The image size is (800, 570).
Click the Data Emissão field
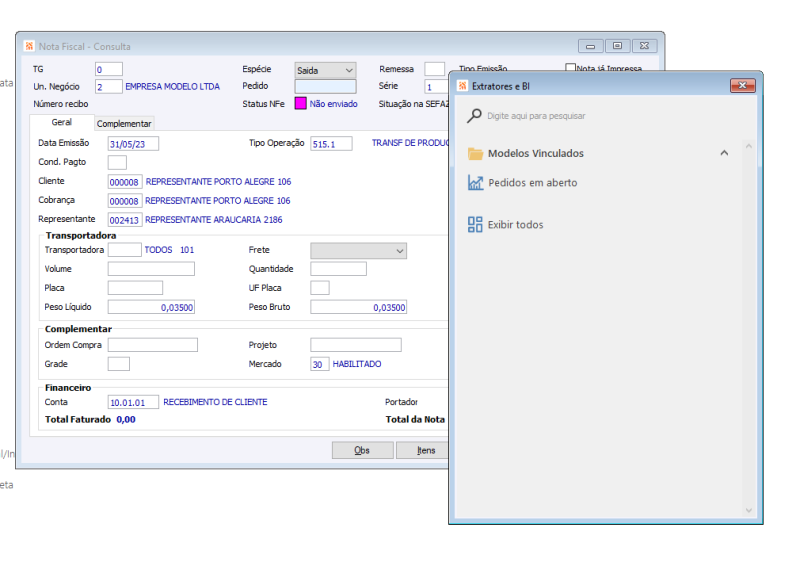(x=133, y=144)
